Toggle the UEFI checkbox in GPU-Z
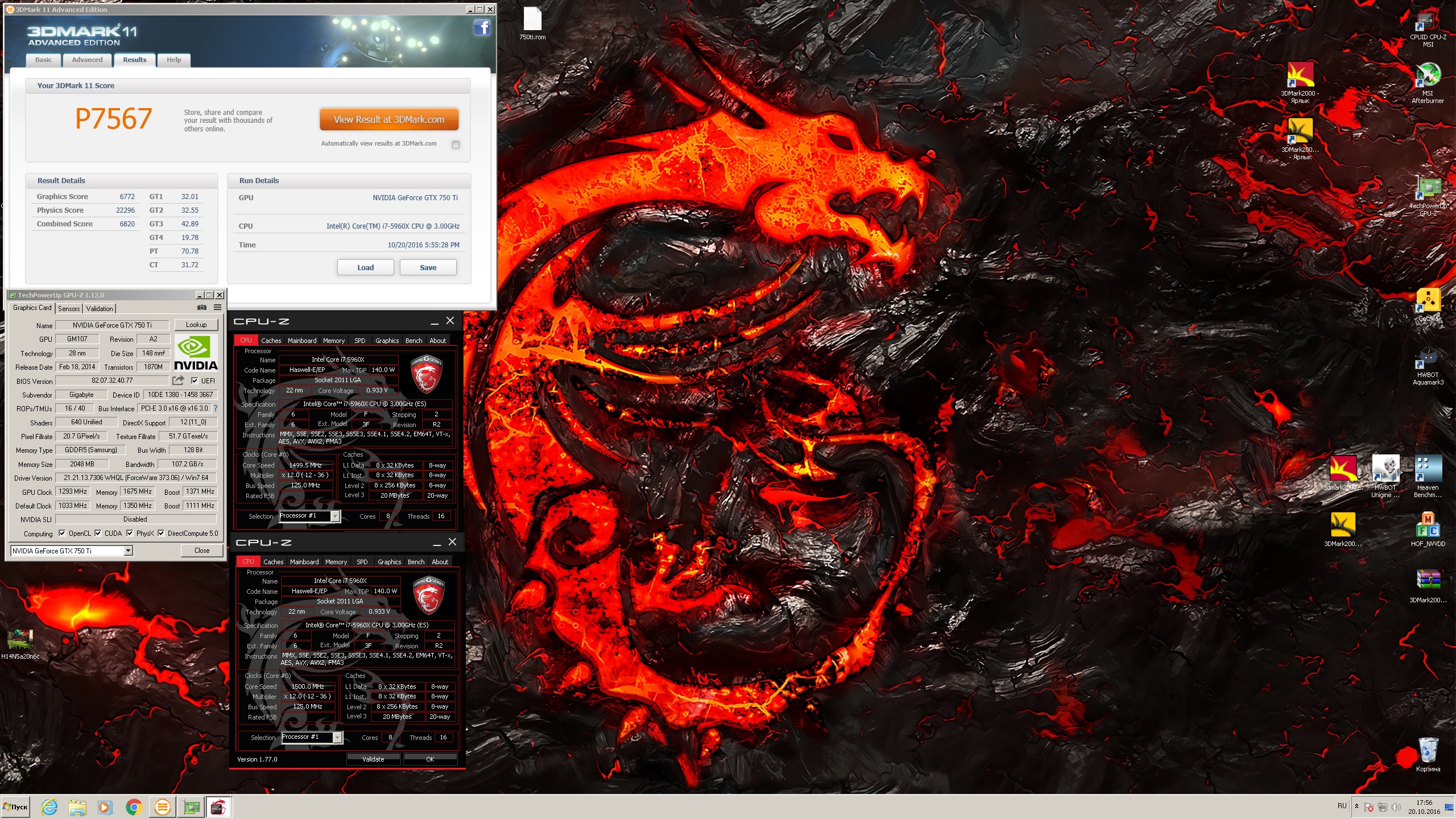This screenshot has width=1456, height=819. [x=195, y=380]
